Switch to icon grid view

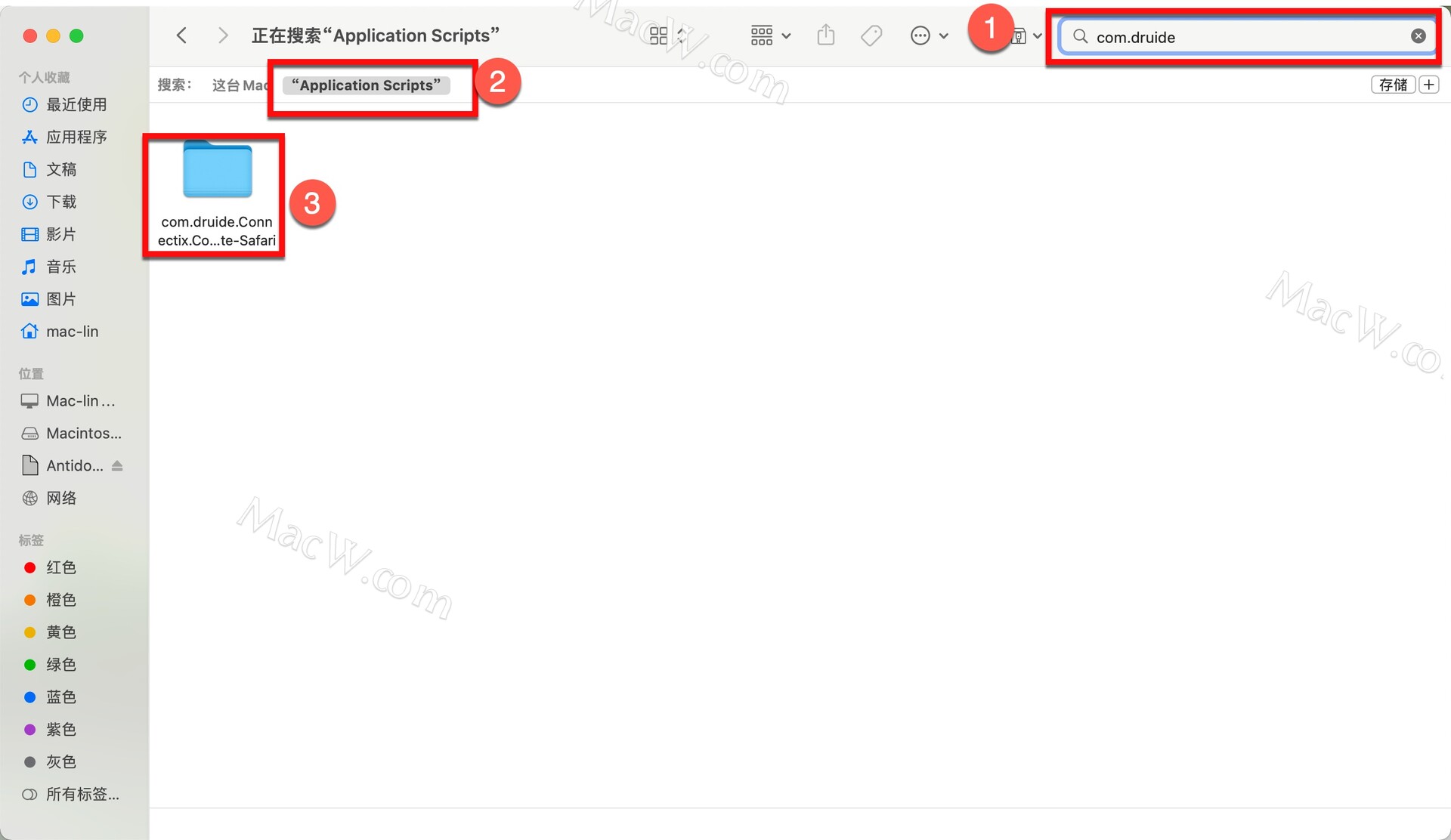pyautogui.click(x=659, y=36)
